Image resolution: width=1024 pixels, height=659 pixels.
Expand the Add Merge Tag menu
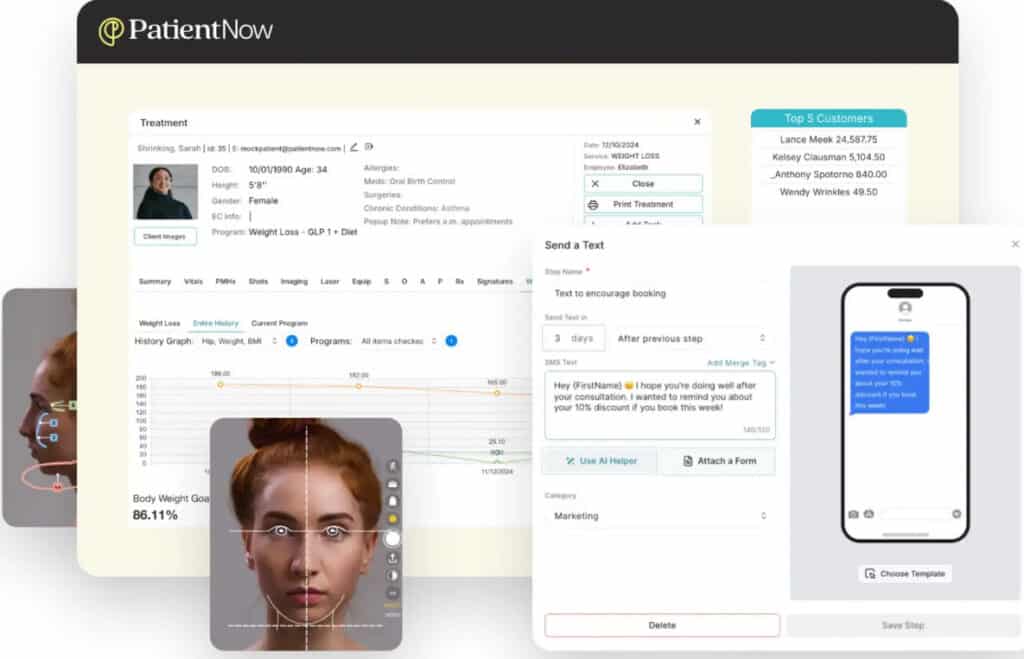coord(740,363)
